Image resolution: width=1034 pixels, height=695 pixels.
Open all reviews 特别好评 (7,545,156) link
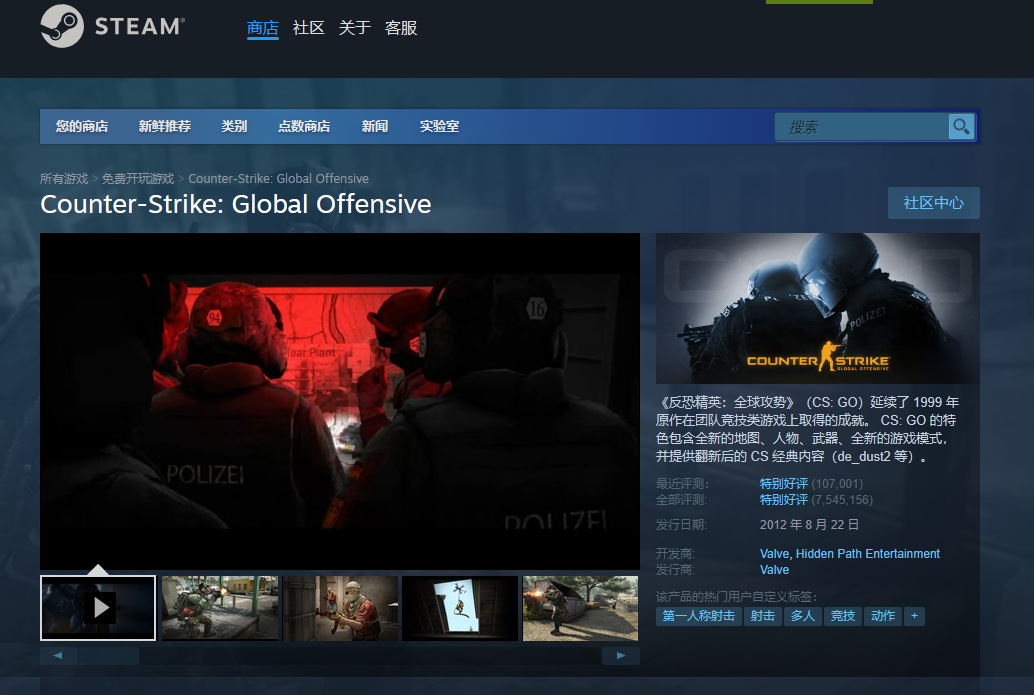coord(816,500)
